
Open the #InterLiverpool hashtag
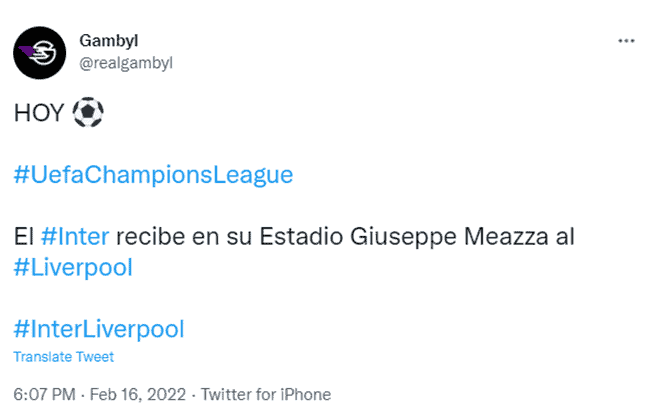click(x=99, y=329)
